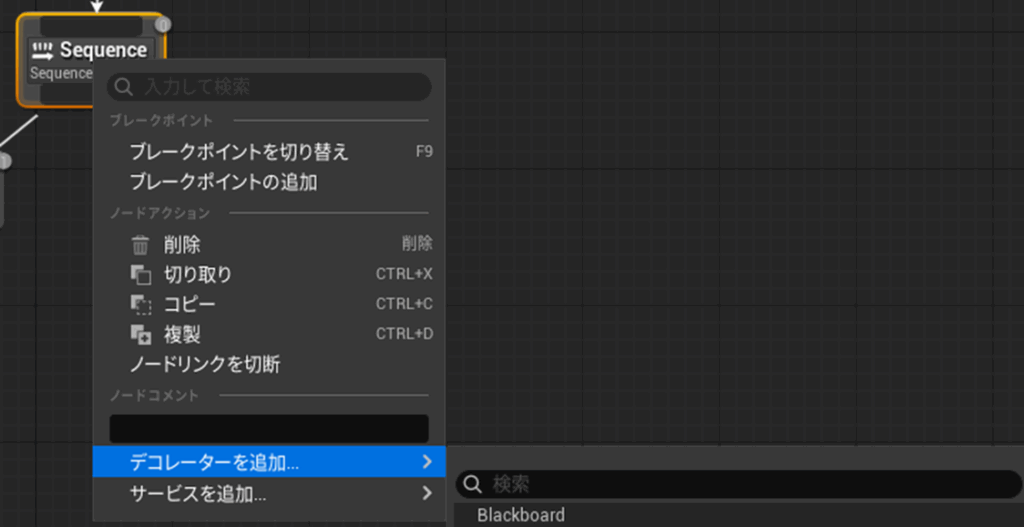Focus the ノードコメント text box
Viewport: 1024px width, 527px height.
point(268,428)
